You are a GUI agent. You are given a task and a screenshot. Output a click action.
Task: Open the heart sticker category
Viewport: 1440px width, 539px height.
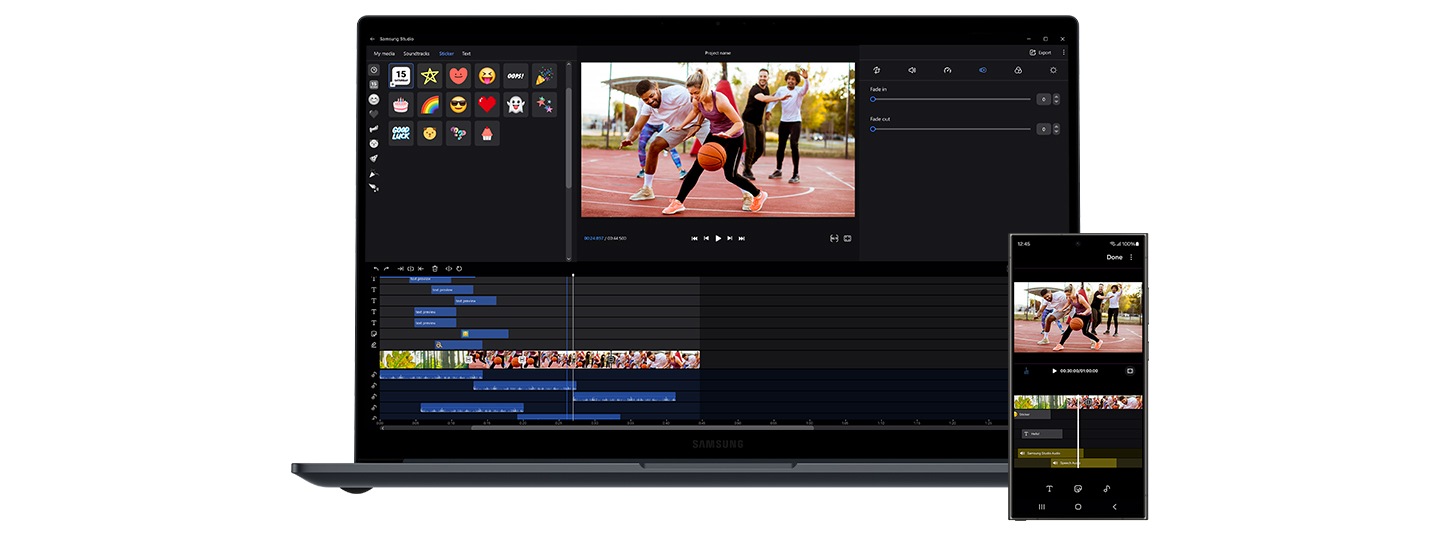coord(374,114)
